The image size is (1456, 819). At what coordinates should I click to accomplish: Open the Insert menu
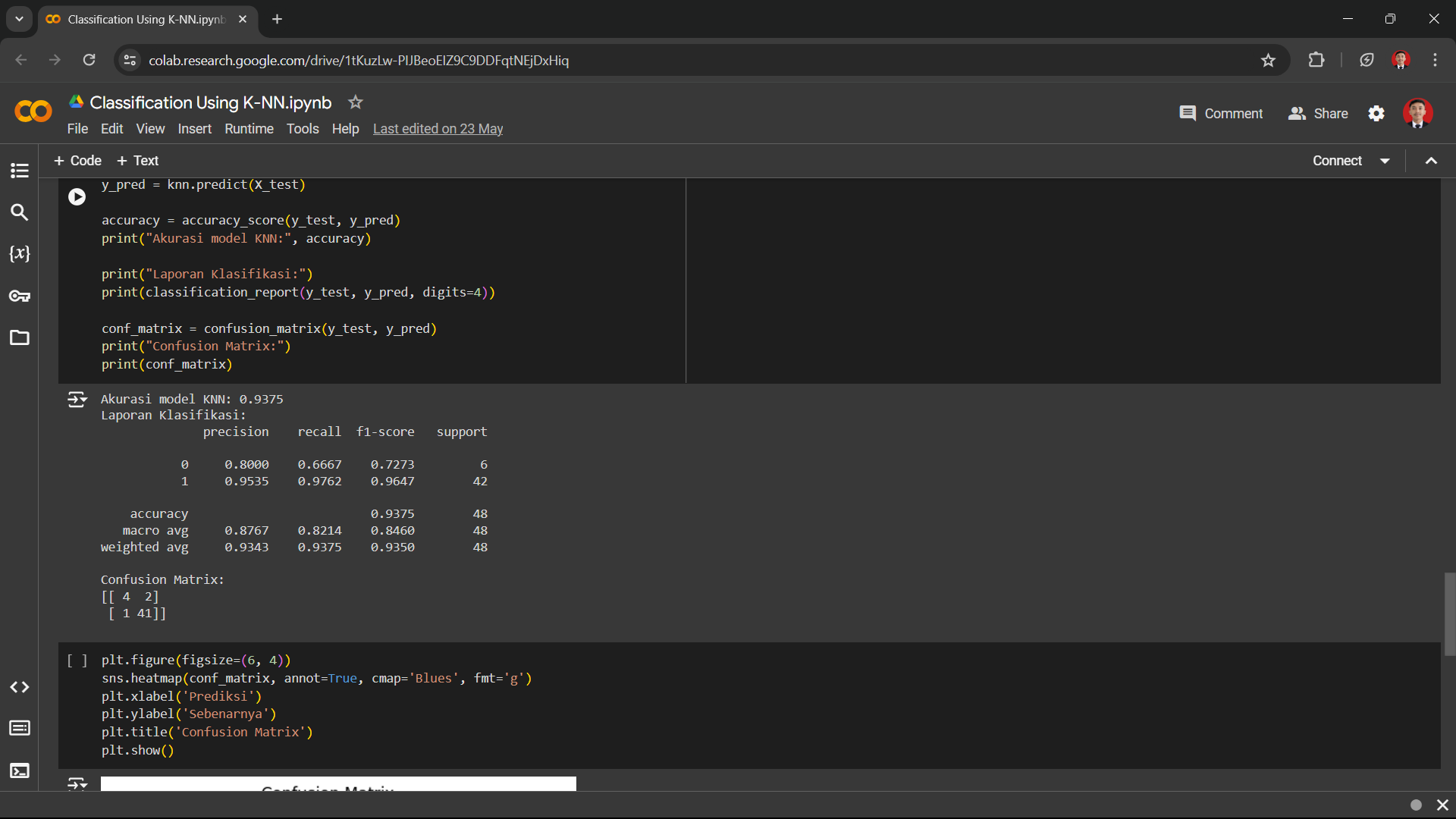(194, 129)
